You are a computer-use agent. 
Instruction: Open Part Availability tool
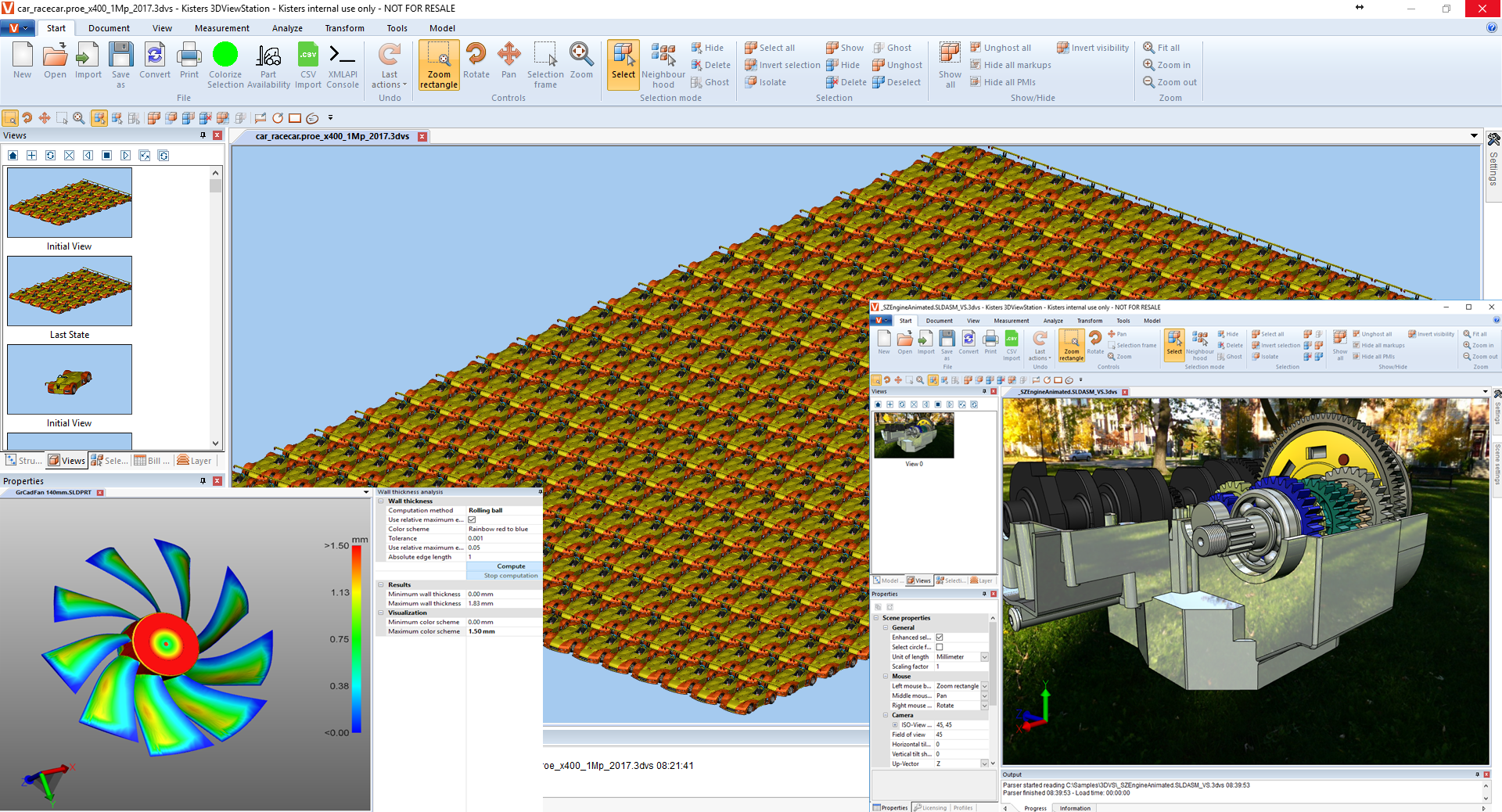pyautogui.click(x=268, y=64)
